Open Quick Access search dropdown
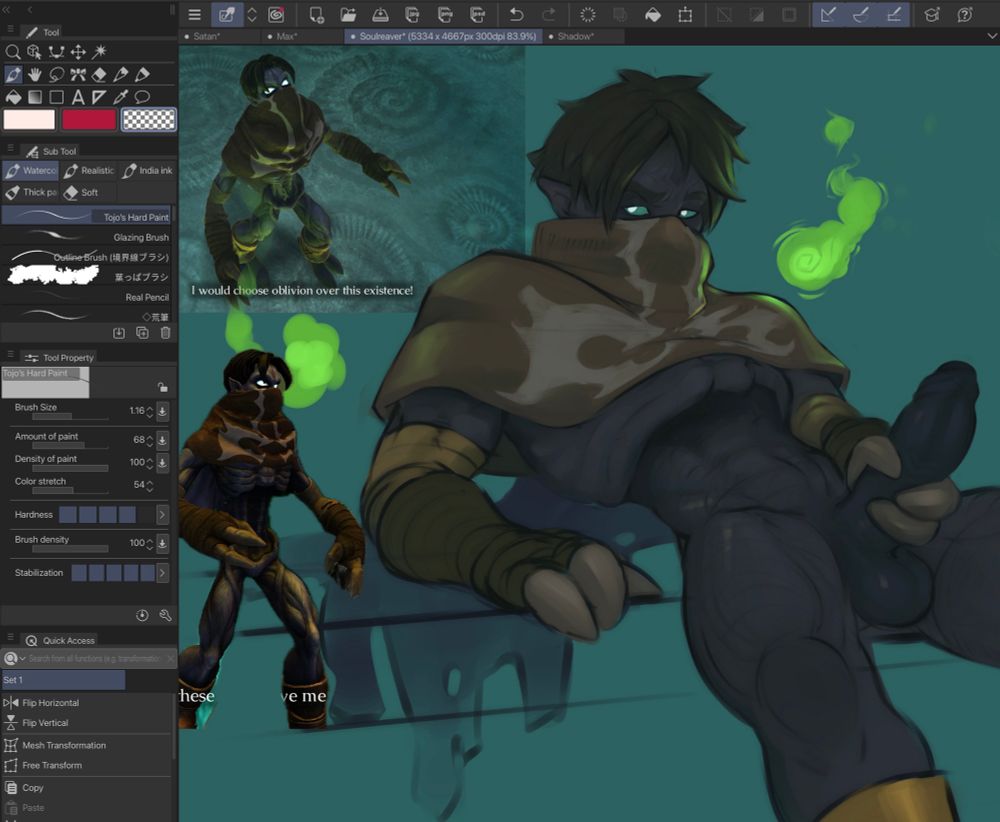1000x822 pixels. click(14, 658)
